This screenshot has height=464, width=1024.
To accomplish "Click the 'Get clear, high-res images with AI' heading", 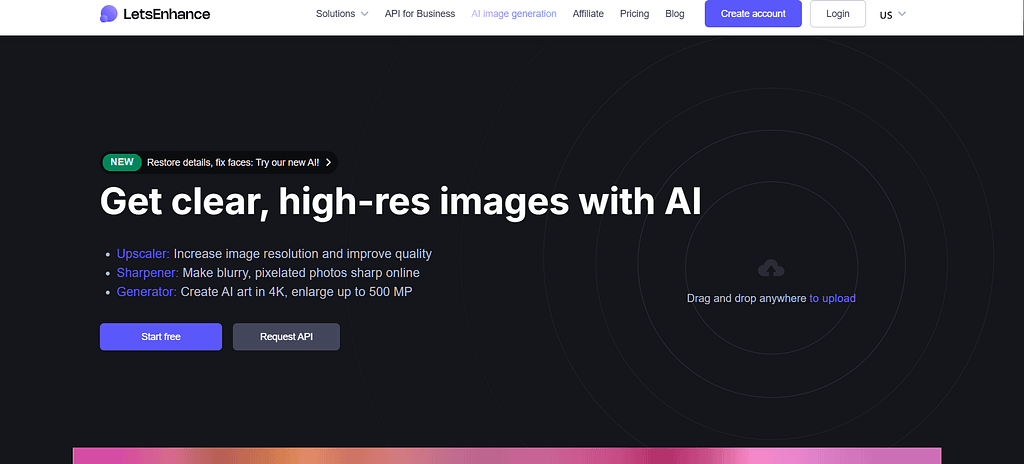I will (x=400, y=201).
